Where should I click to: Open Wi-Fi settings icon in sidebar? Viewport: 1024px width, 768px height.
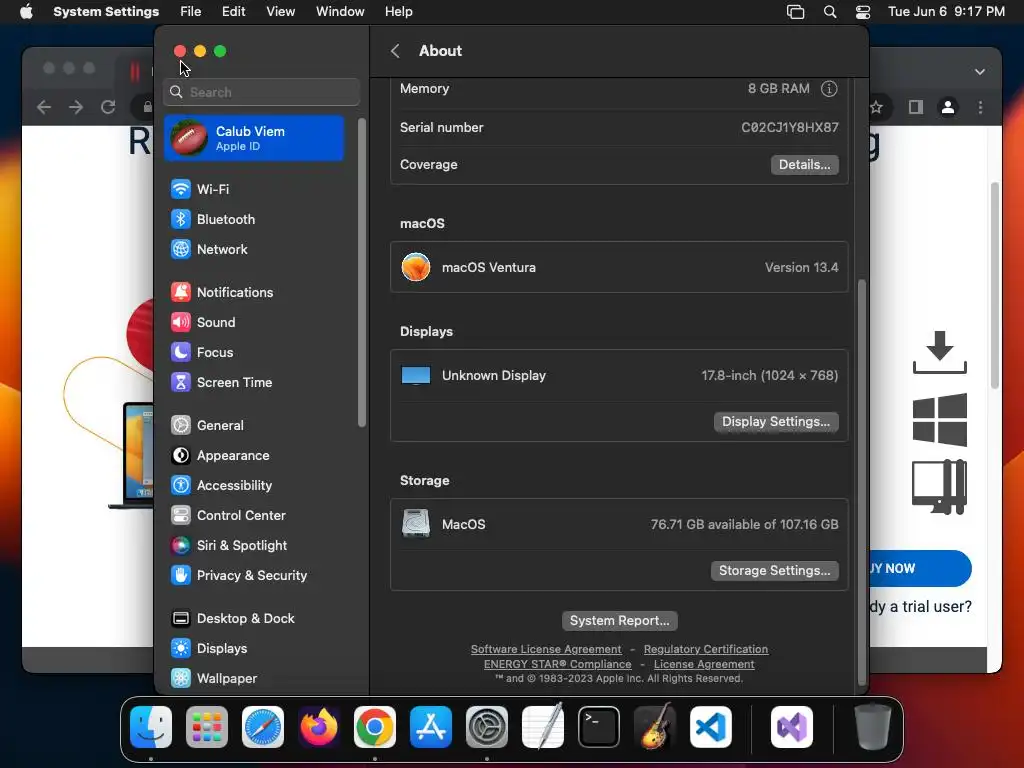click(180, 189)
